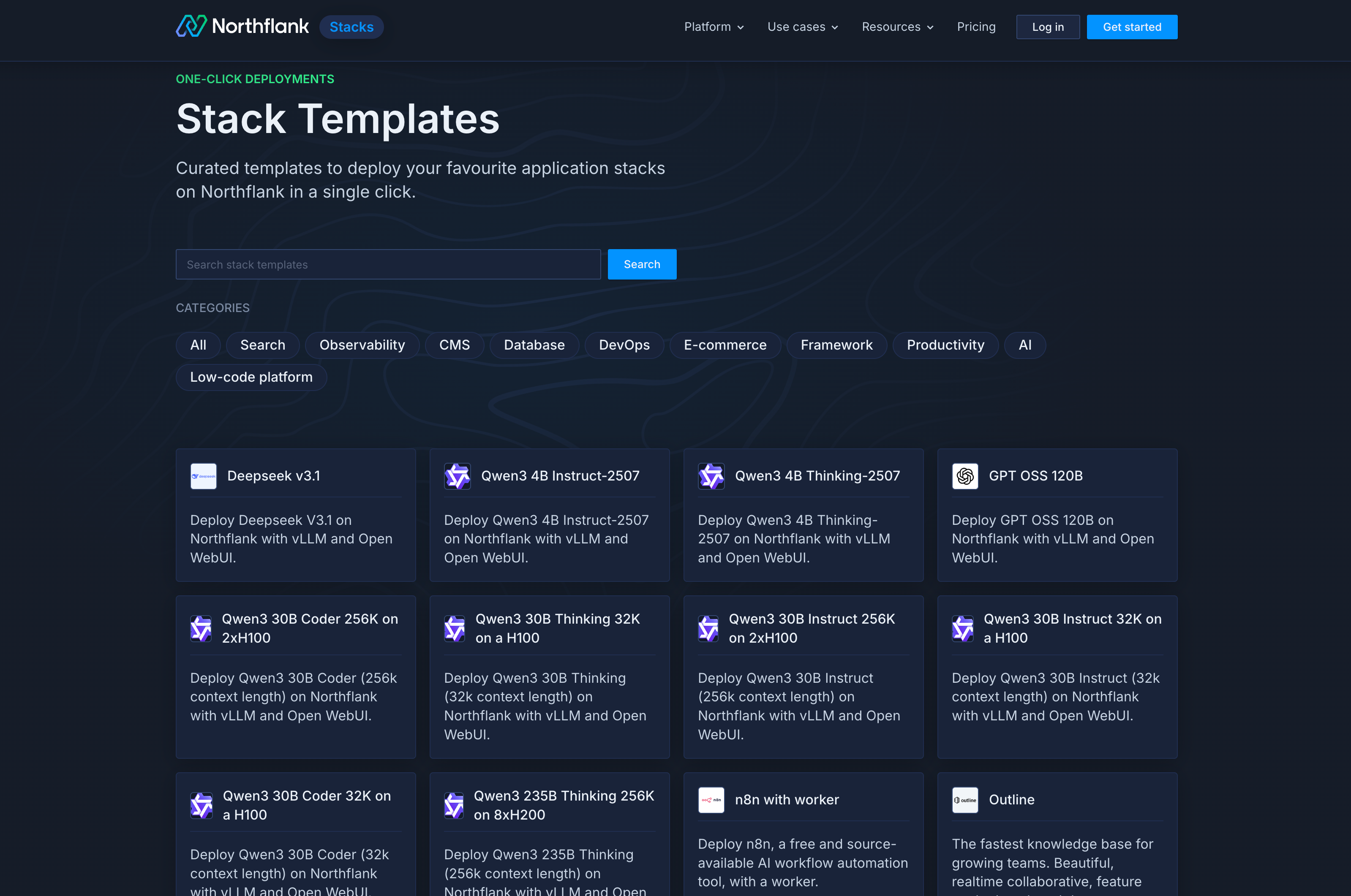The width and height of the screenshot is (1351, 896).
Task: Click 'Deploy n8n, a free and source-available' description
Action: click(x=803, y=863)
